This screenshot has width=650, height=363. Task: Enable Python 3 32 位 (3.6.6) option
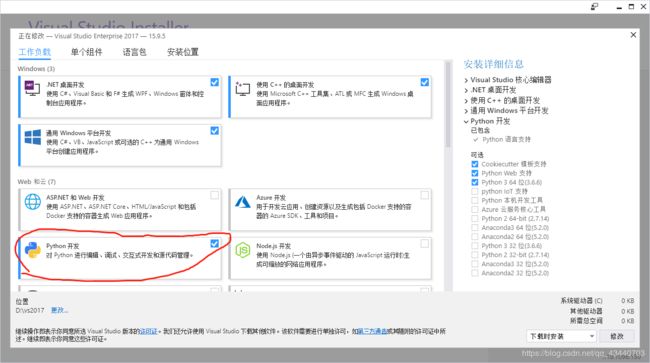tap(475, 246)
